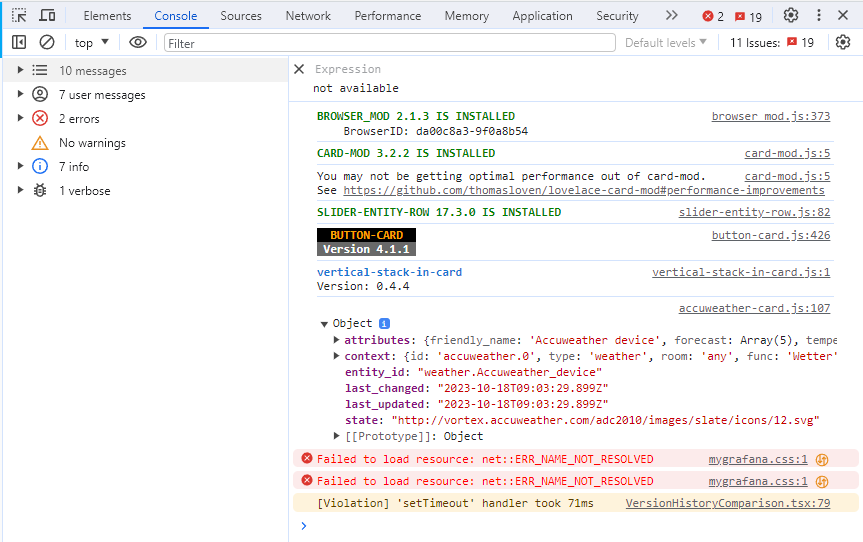Click network request icon on first error
863x542 pixels.
822,459
